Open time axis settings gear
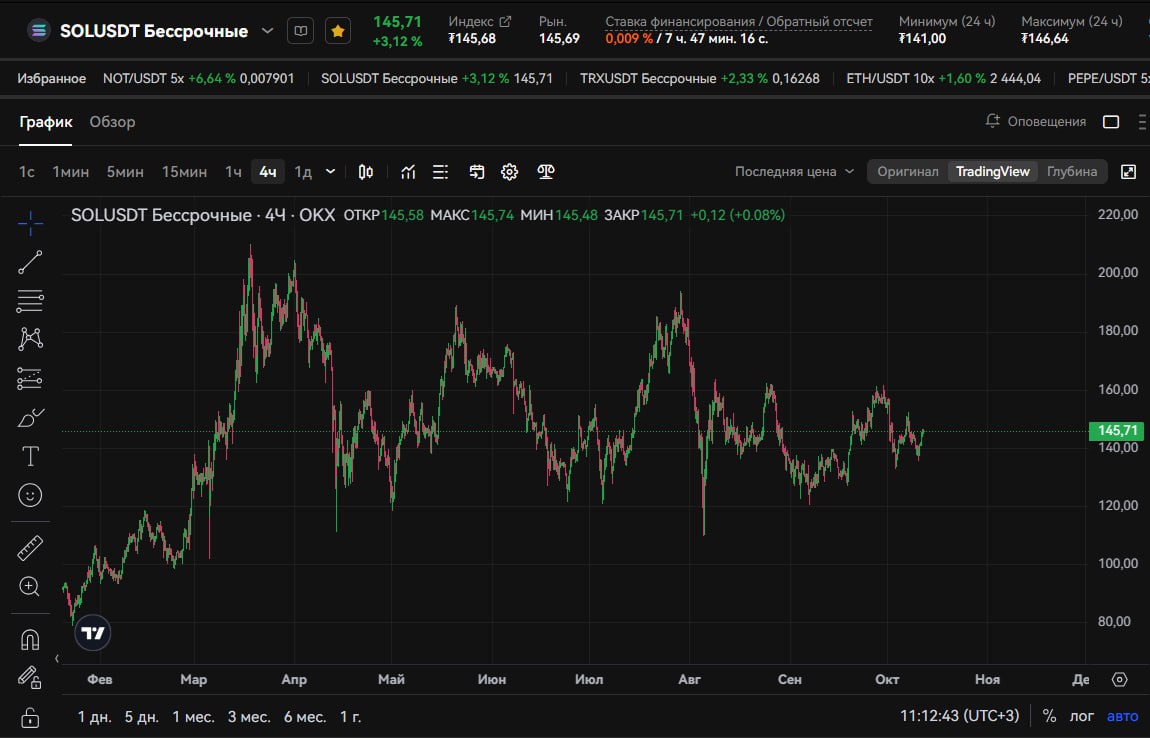1150x738 pixels. [1119, 679]
